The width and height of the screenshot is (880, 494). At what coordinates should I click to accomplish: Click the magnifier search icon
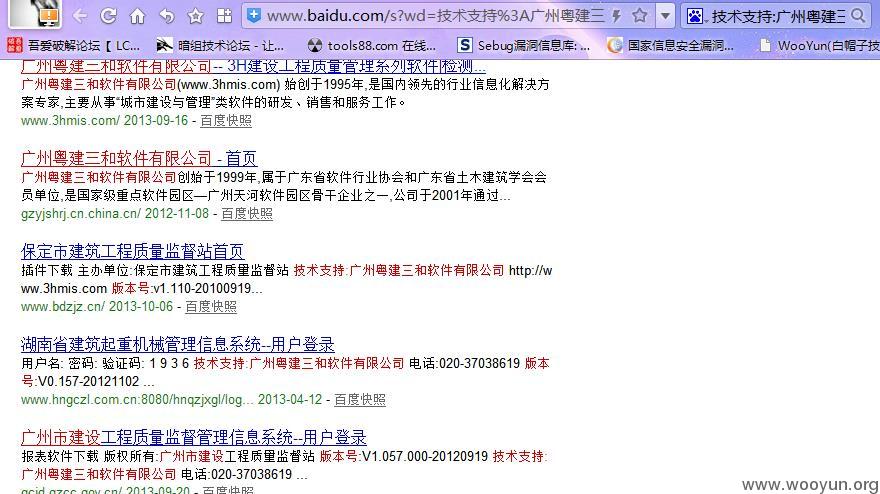[858, 16]
